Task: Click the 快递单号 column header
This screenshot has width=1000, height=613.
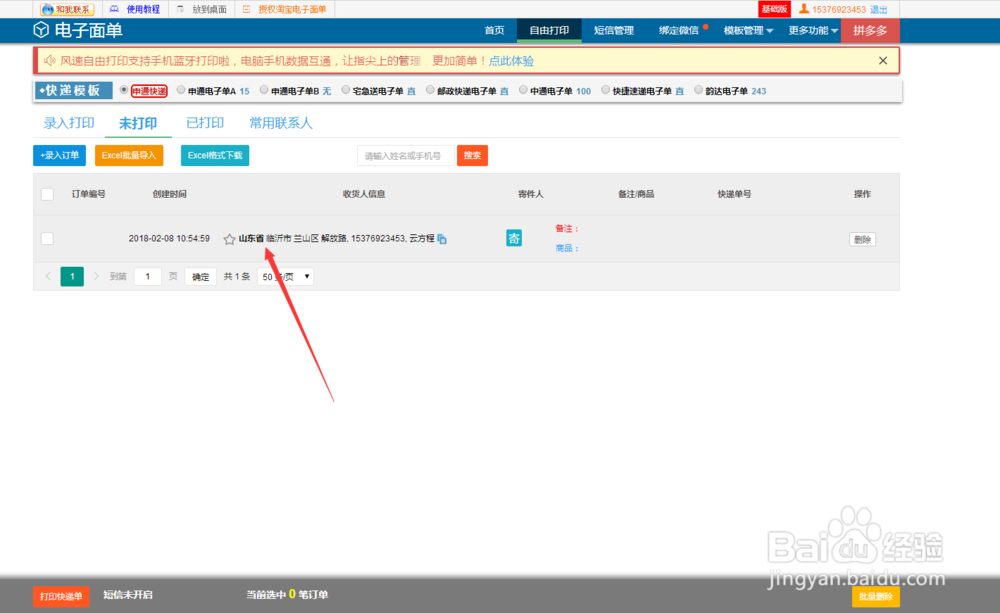Action: click(734, 194)
